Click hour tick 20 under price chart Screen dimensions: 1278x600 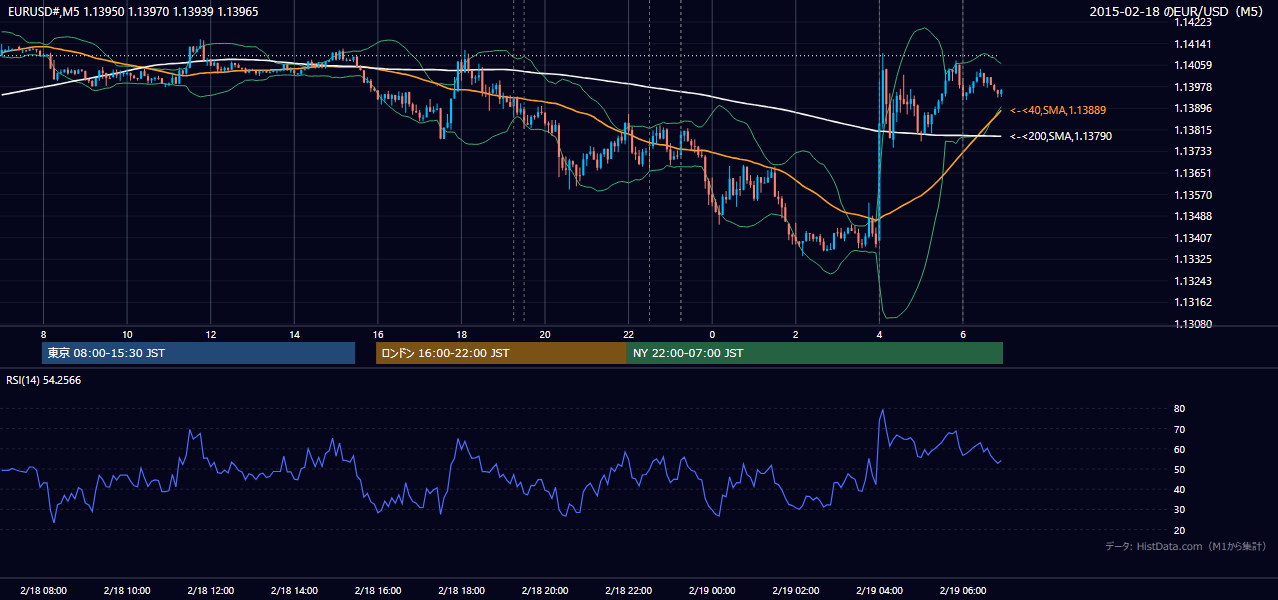coord(545,334)
